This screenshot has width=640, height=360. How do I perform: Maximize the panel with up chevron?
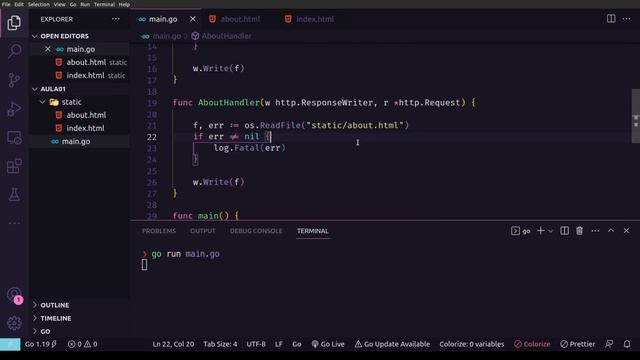pos(611,231)
